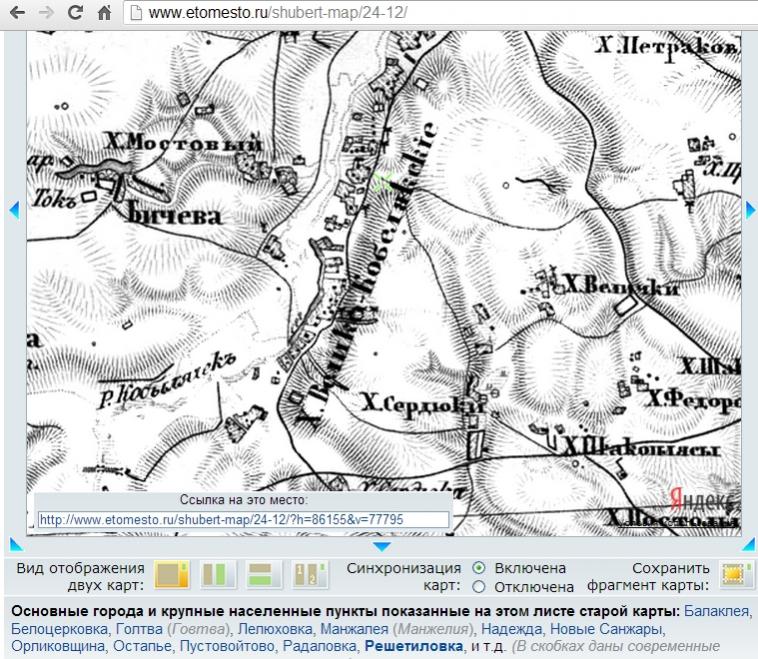Pan the map down with the bottom arrow

pyautogui.click(x=382, y=546)
